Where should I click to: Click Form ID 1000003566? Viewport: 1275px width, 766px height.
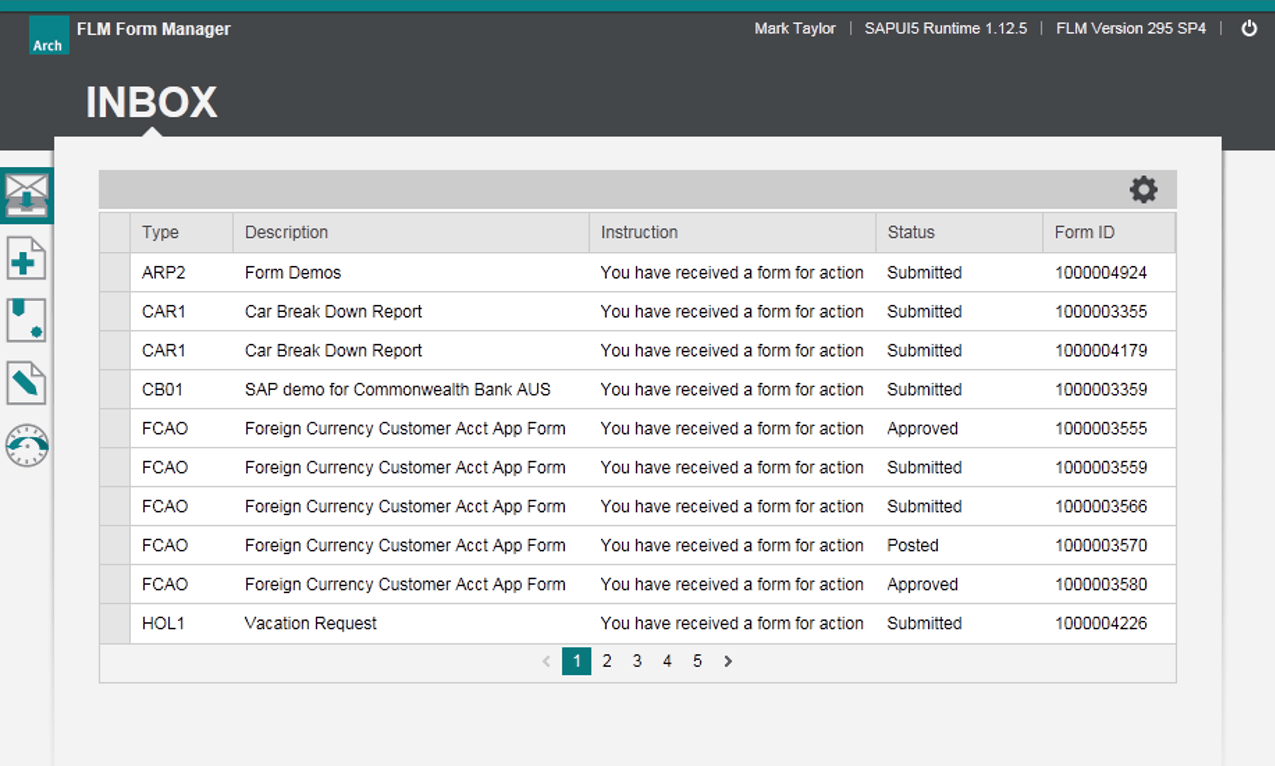coord(1101,506)
